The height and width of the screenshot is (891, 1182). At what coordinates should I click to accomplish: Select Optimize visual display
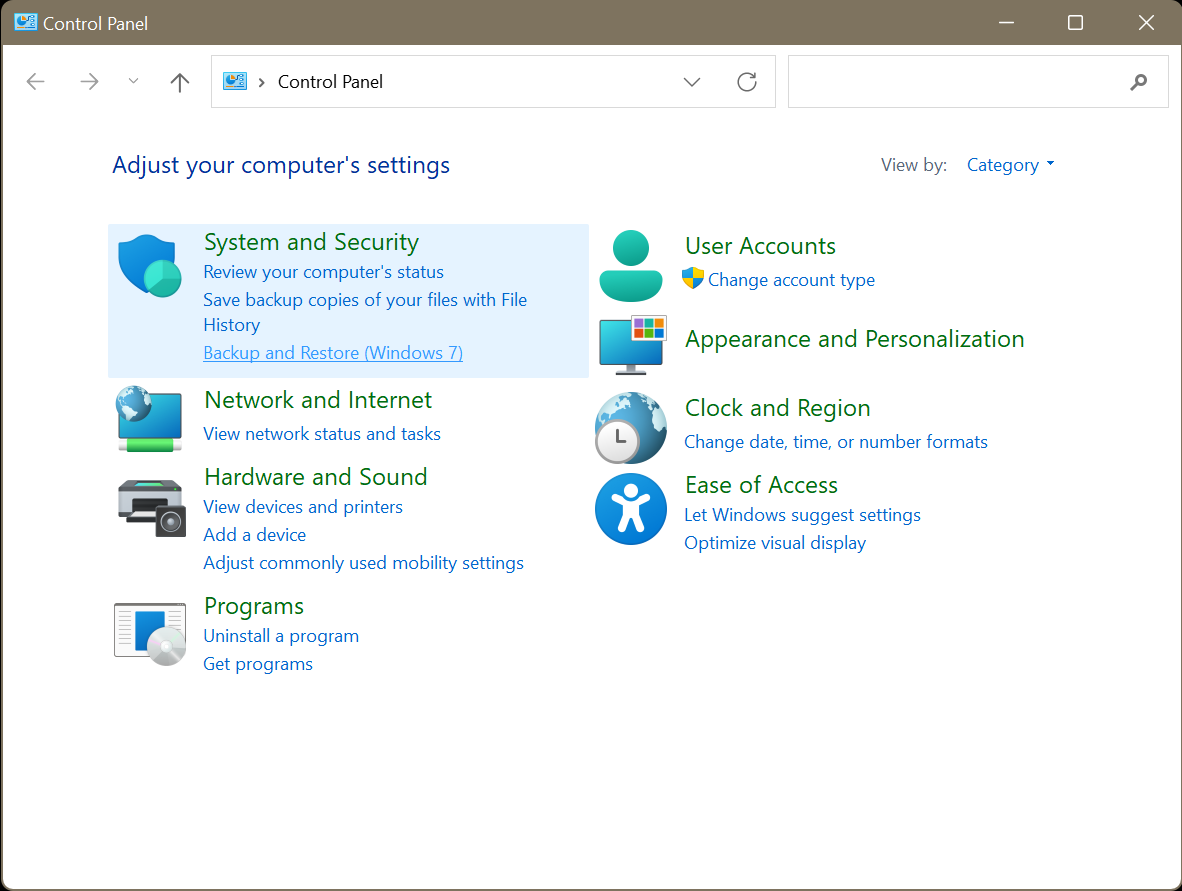click(775, 543)
